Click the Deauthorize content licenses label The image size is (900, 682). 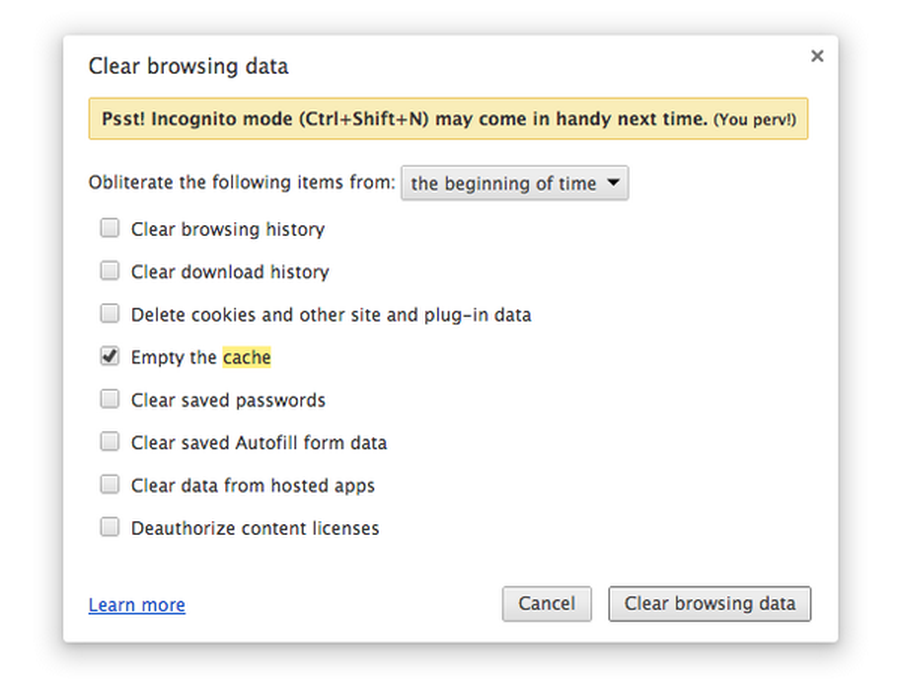(x=255, y=528)
